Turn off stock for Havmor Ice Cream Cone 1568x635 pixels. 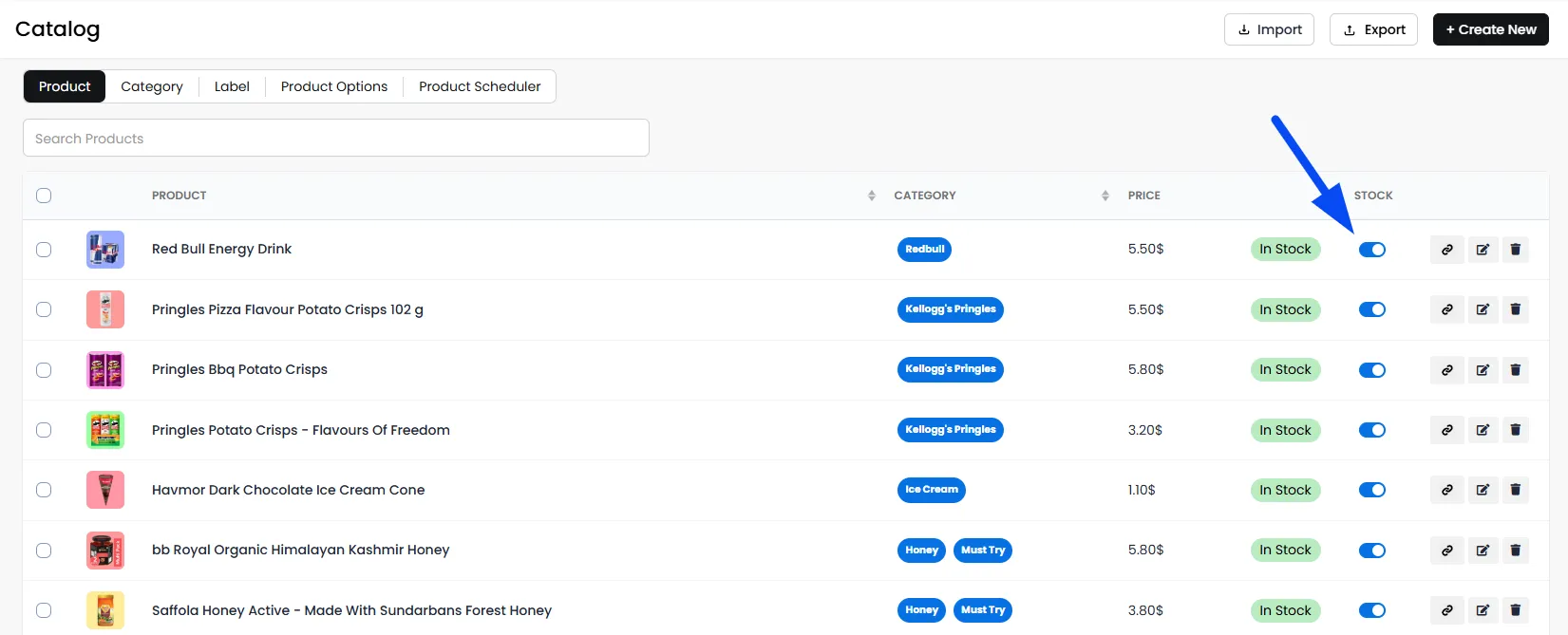[x=1372, y=490]
